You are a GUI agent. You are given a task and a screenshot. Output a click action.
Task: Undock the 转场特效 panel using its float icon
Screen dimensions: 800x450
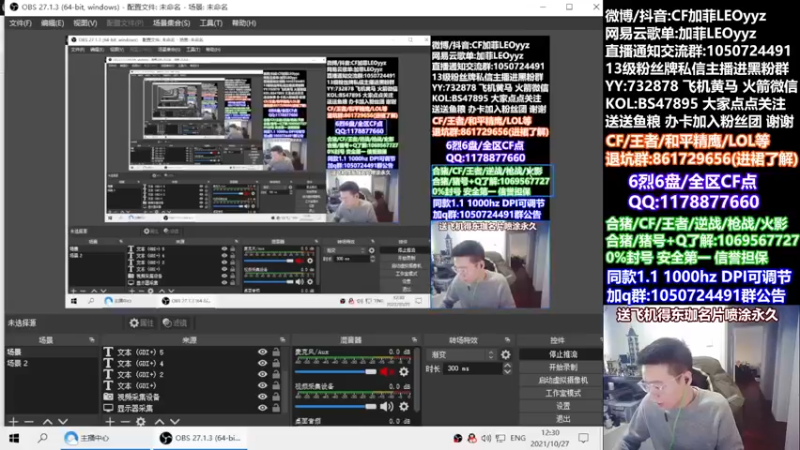507,340
